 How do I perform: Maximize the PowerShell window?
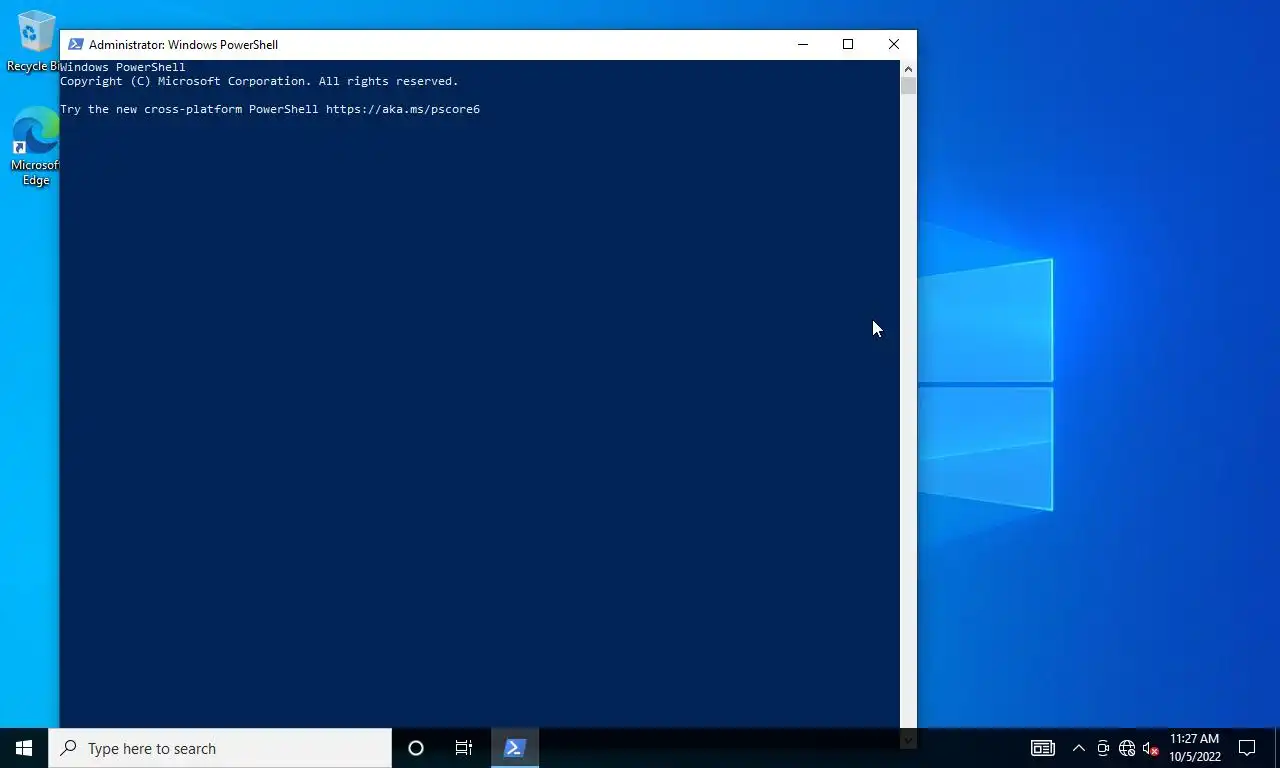(x=848, y=44)
